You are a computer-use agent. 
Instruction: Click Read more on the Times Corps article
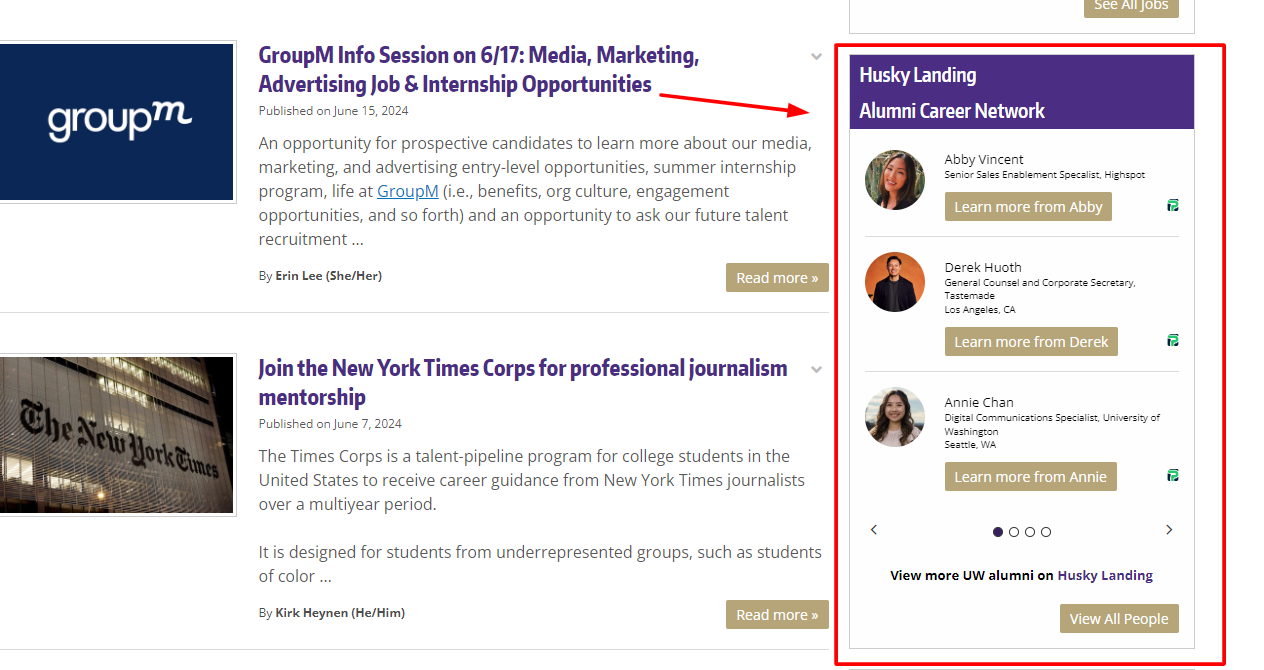(x=777, y=615)
